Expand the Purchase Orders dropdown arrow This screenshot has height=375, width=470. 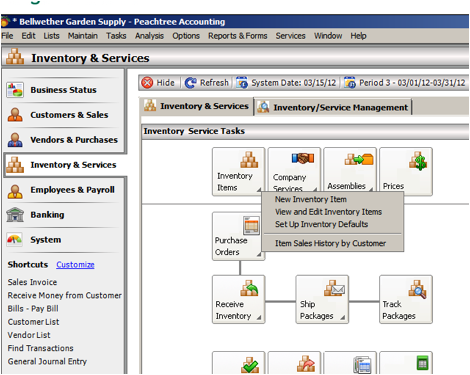click(259, 254)
